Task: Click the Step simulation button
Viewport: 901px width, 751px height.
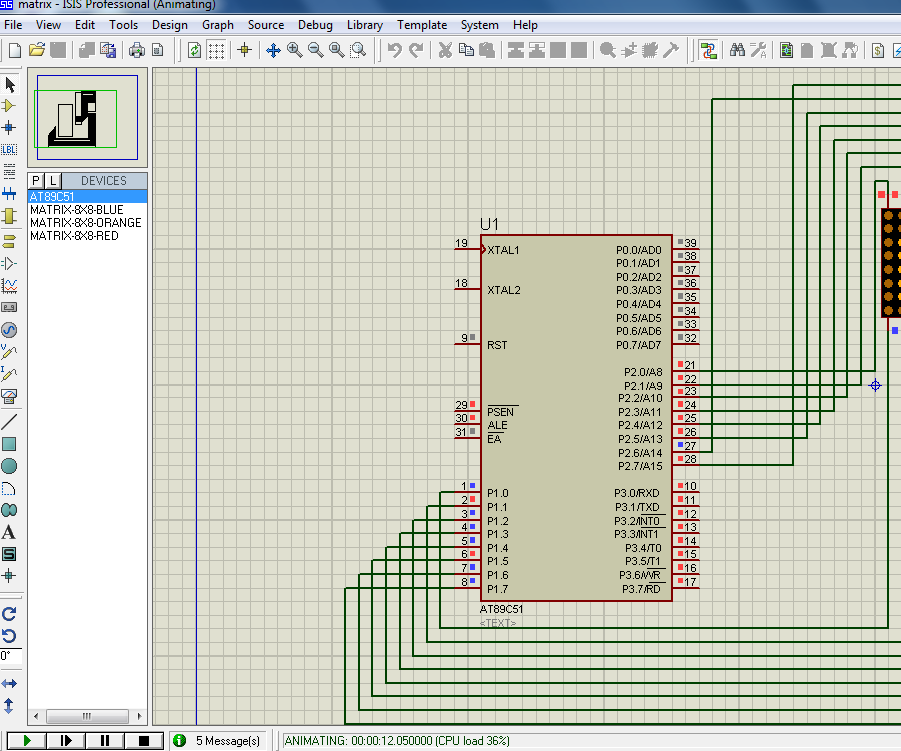Action: 66,741
